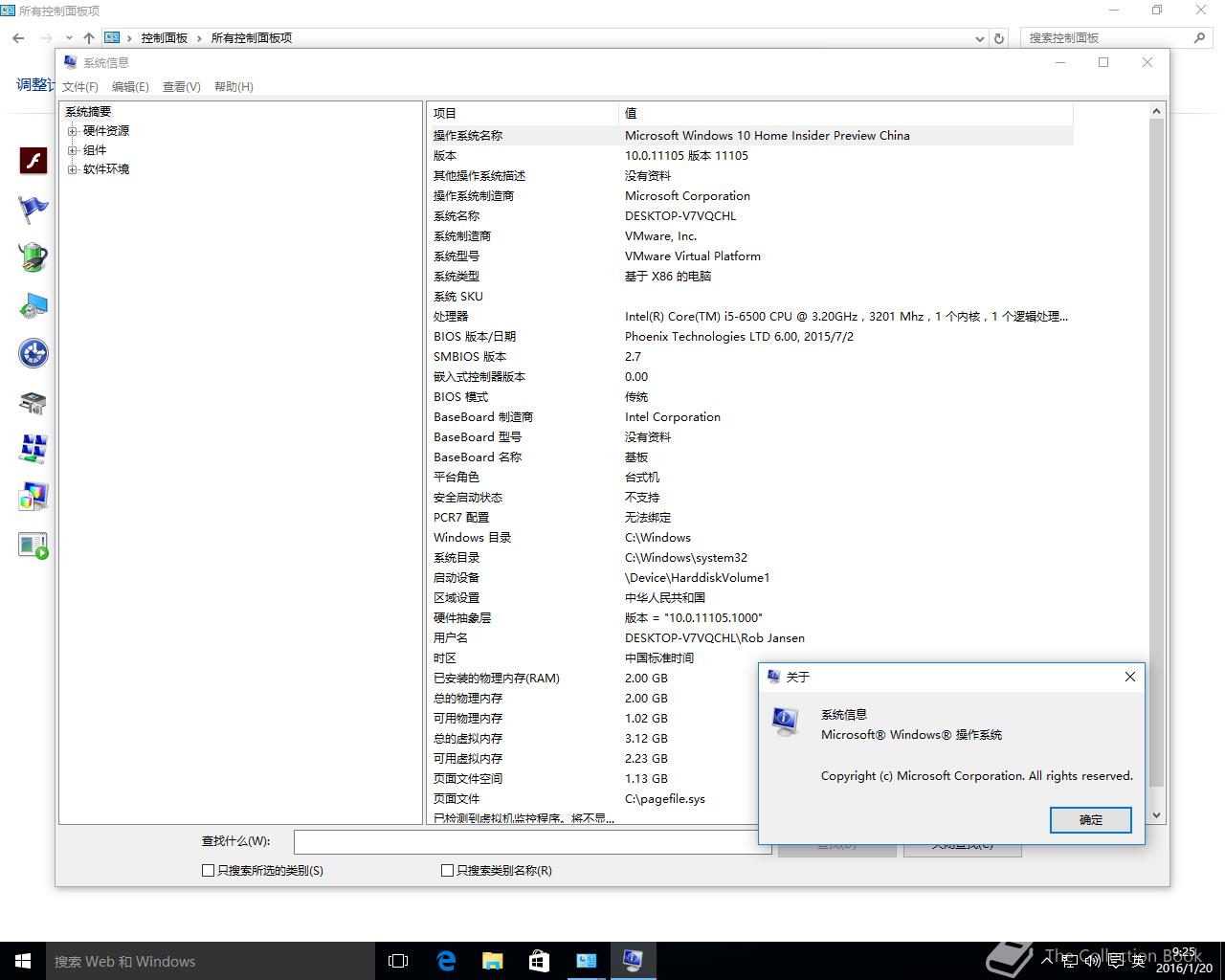Close the 关于 dialog with X
Viewport: 1225px width, 980px height.
pos(1129,677)
